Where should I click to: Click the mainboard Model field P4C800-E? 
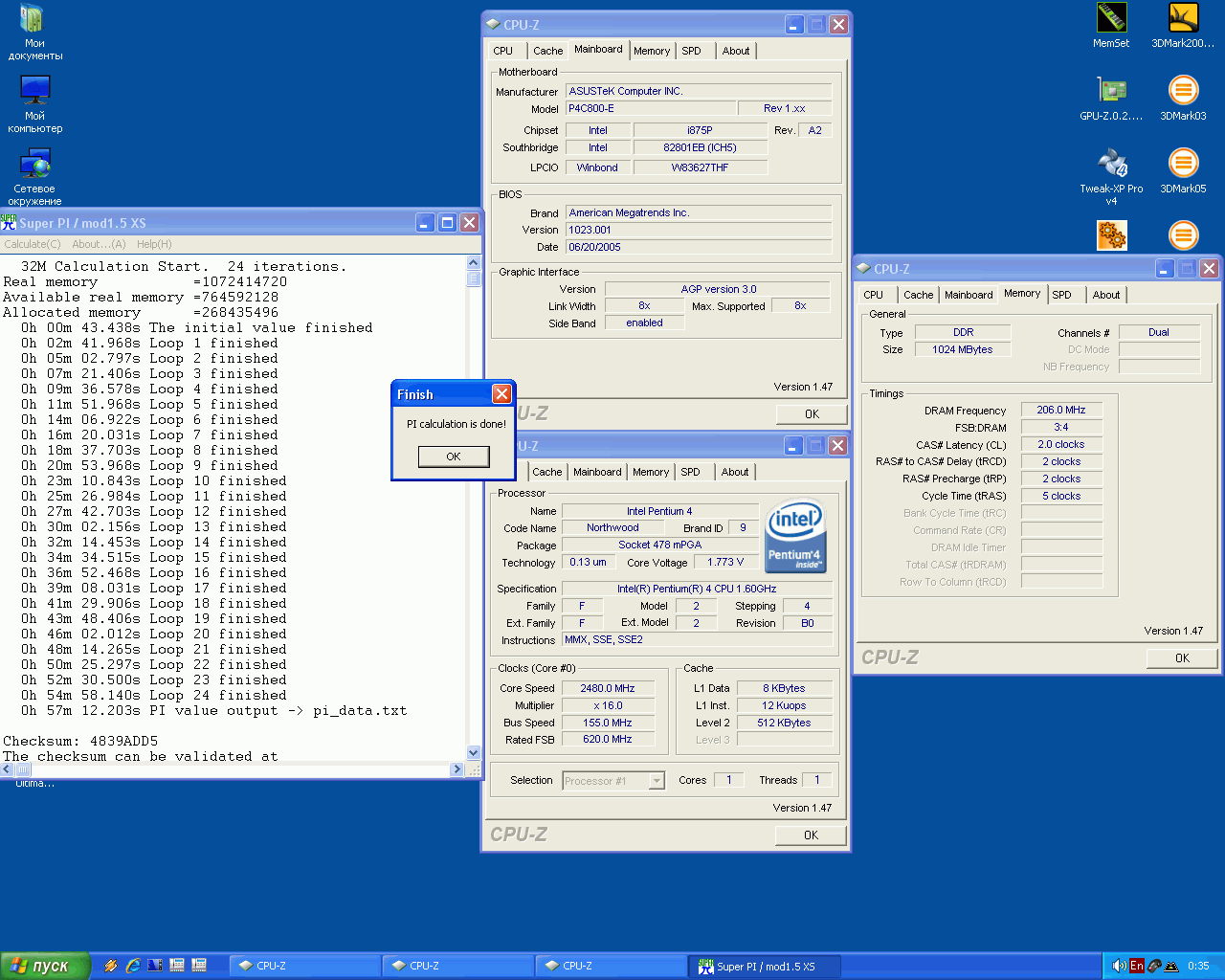click(x=651, y=108)
